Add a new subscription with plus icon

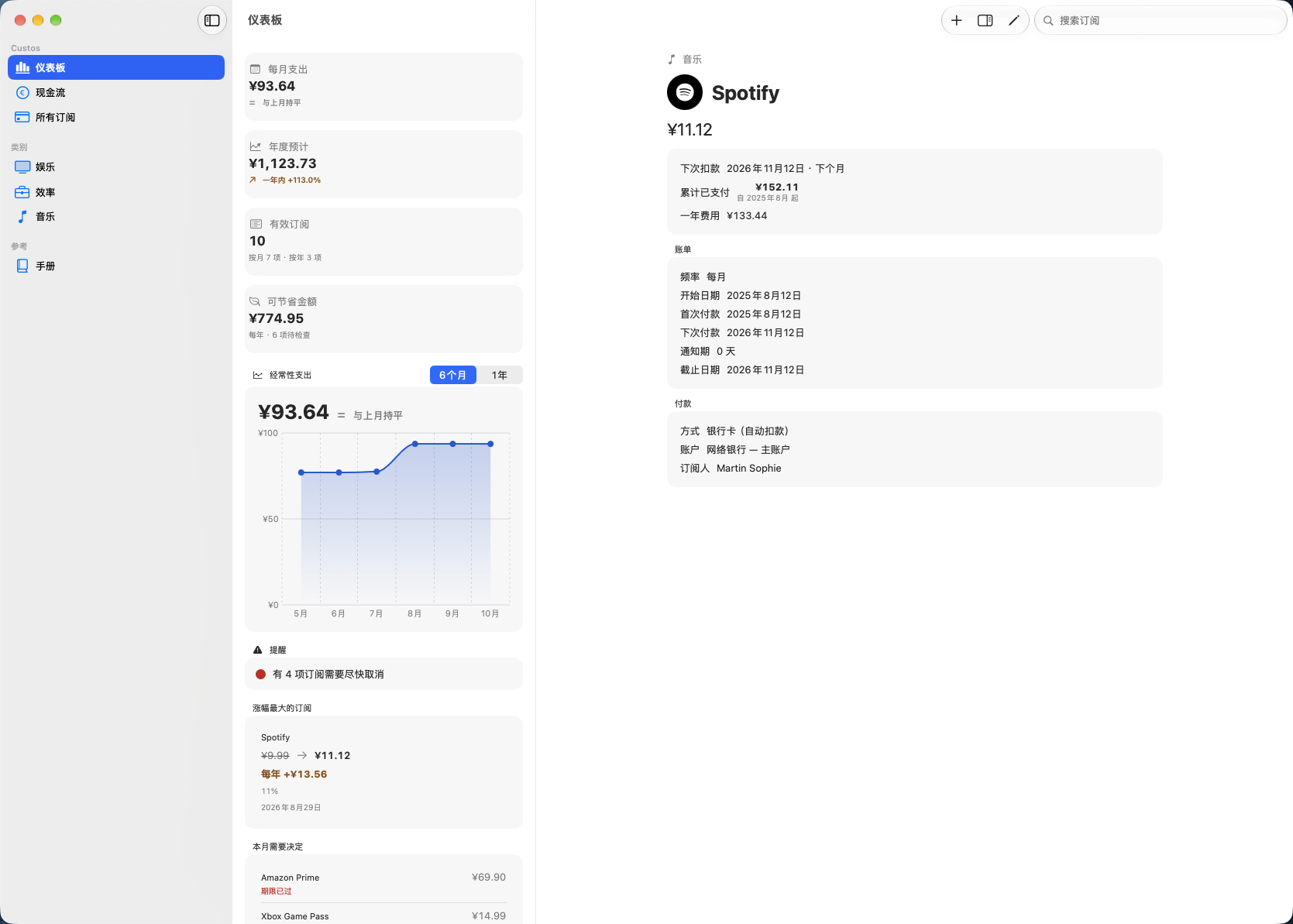(957, 21)
